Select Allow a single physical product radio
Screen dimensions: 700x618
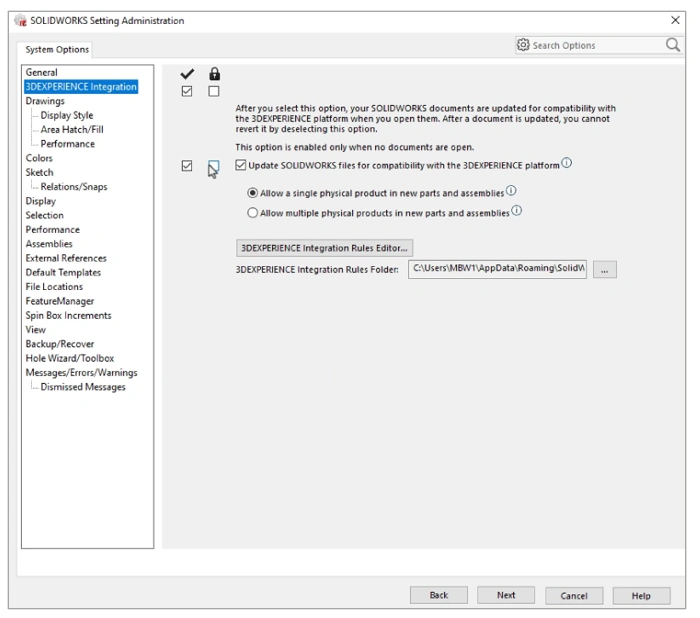[253, 193]
